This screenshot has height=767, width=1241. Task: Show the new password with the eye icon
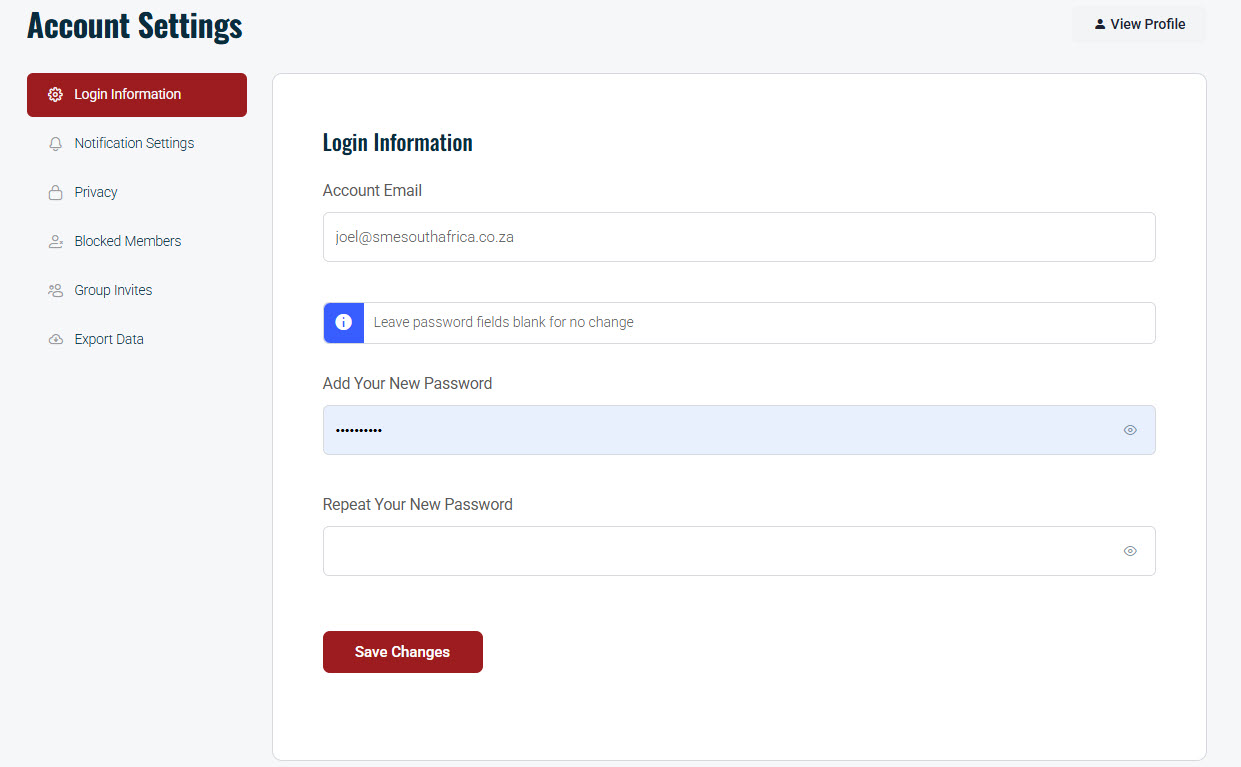click(1130, 430)
